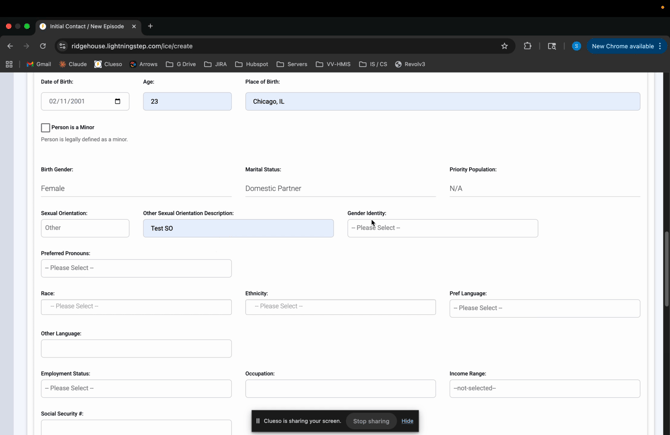Click the New Chrome available button
The height and width of the screenshot is (435, 670).
tap(625, 46)
